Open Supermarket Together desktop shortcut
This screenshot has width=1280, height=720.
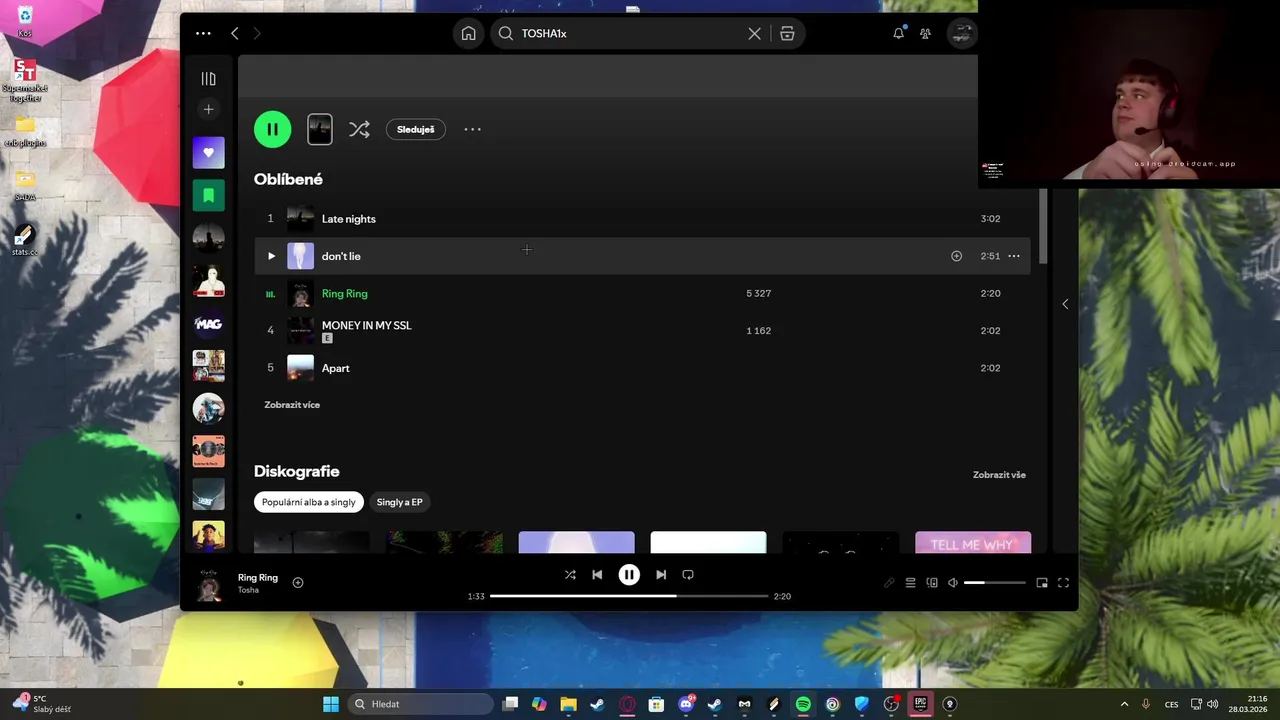25,81
